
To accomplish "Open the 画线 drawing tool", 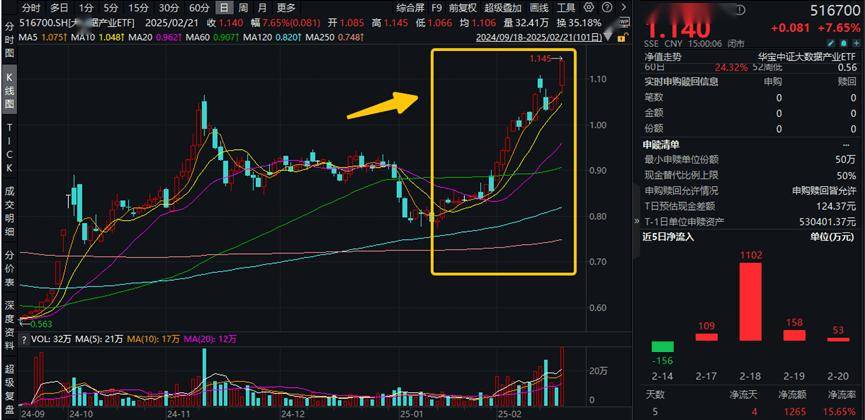I will point(539,7).
